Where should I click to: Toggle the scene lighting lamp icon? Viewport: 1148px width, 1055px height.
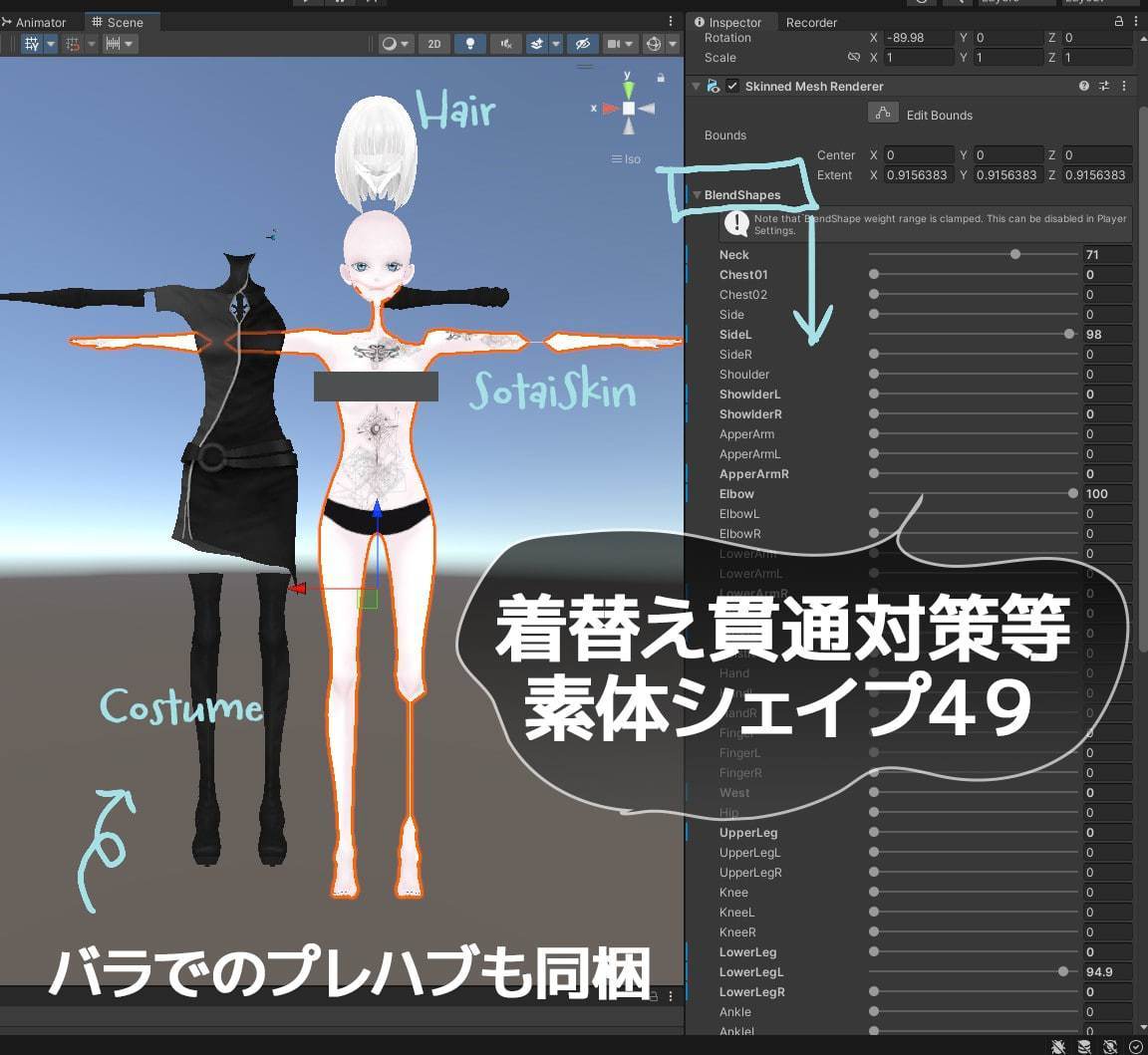click(x=470, y=44)
